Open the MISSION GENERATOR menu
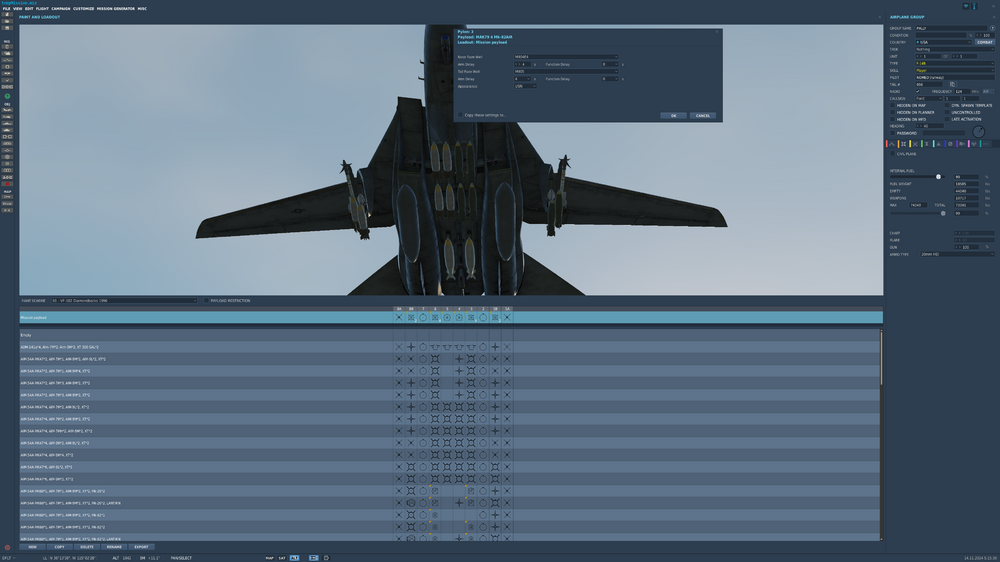The image size is (1000, 562). (x=115, y=9)
